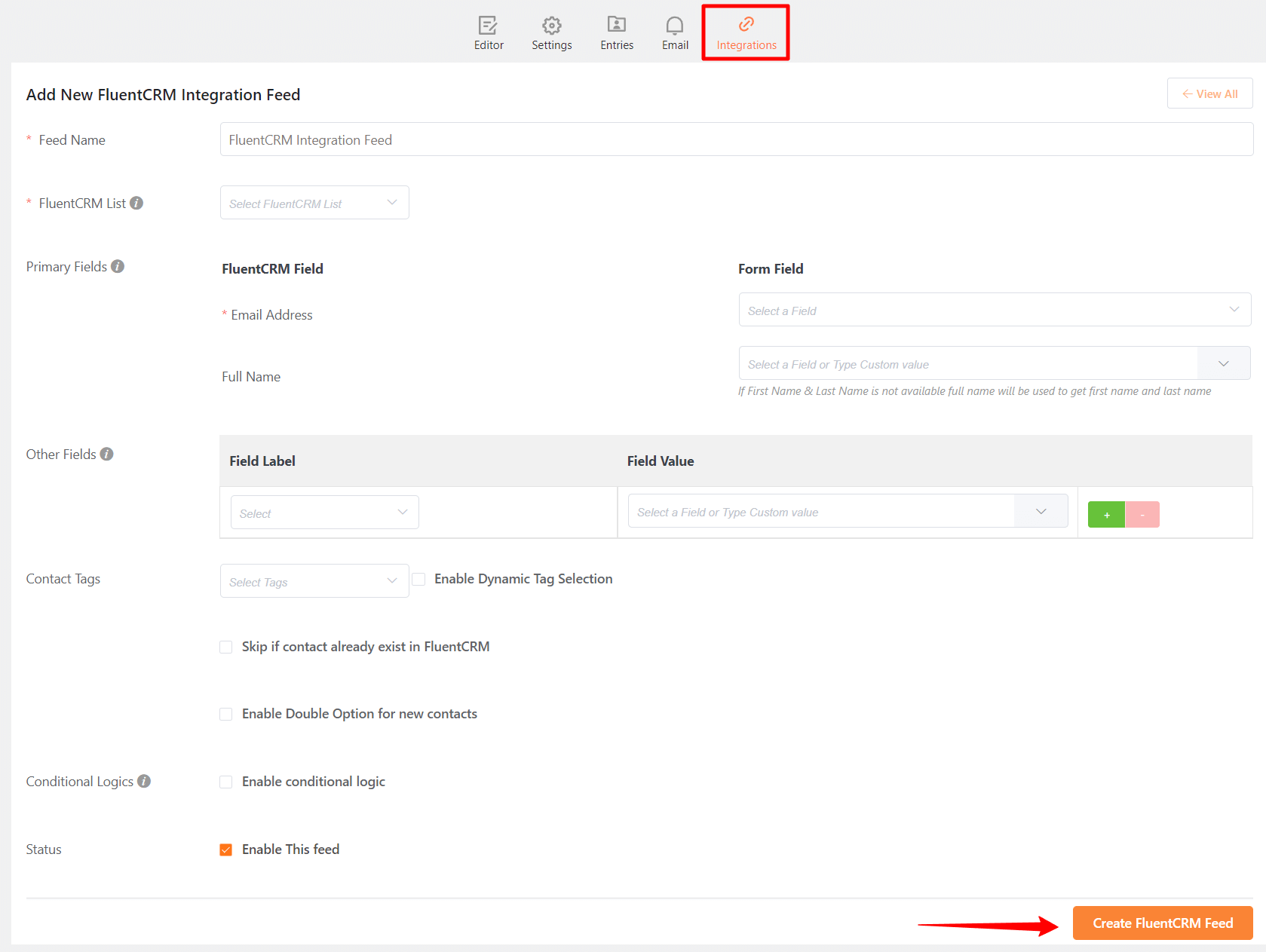Focus Field Value custom value input
Screen dimensions: 1266x952
click(821, 511)
